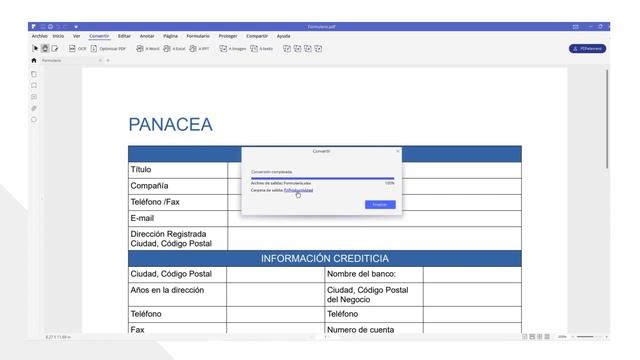Viewport: 640px width, 360px height.
Task: Click third of four extra conversion icons
Action: click(308, 49)
